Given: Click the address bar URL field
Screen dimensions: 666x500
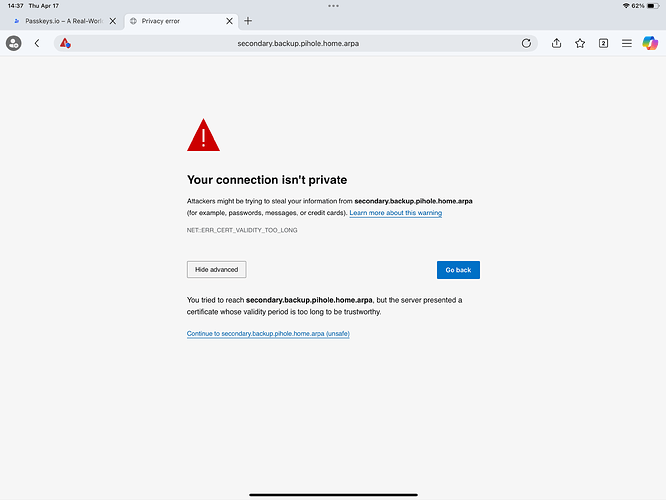Looking at the screenshot, I should point(298,43).
